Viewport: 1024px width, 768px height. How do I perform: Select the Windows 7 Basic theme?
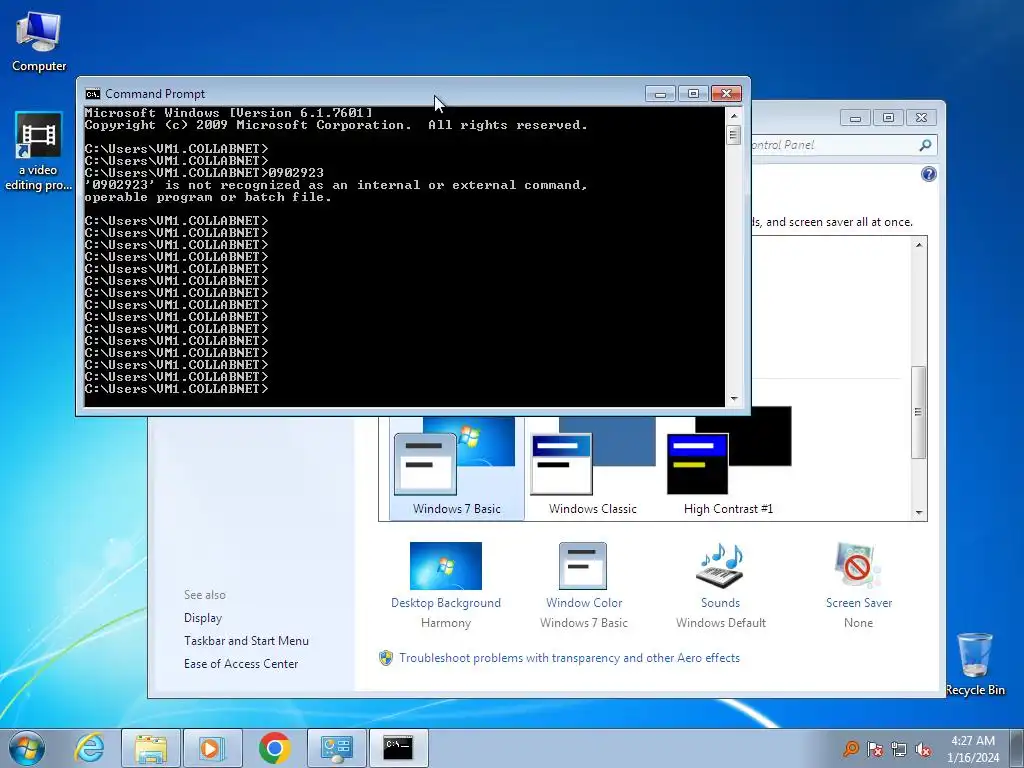point(456,468)
